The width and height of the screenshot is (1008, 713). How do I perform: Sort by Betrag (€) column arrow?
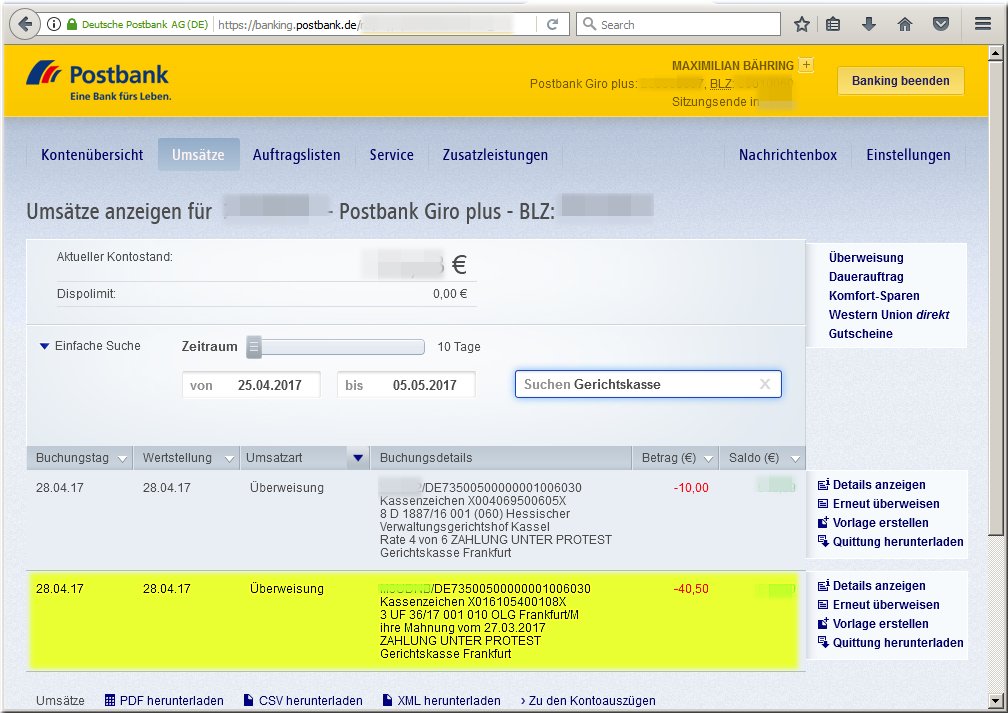coord(708,459)
